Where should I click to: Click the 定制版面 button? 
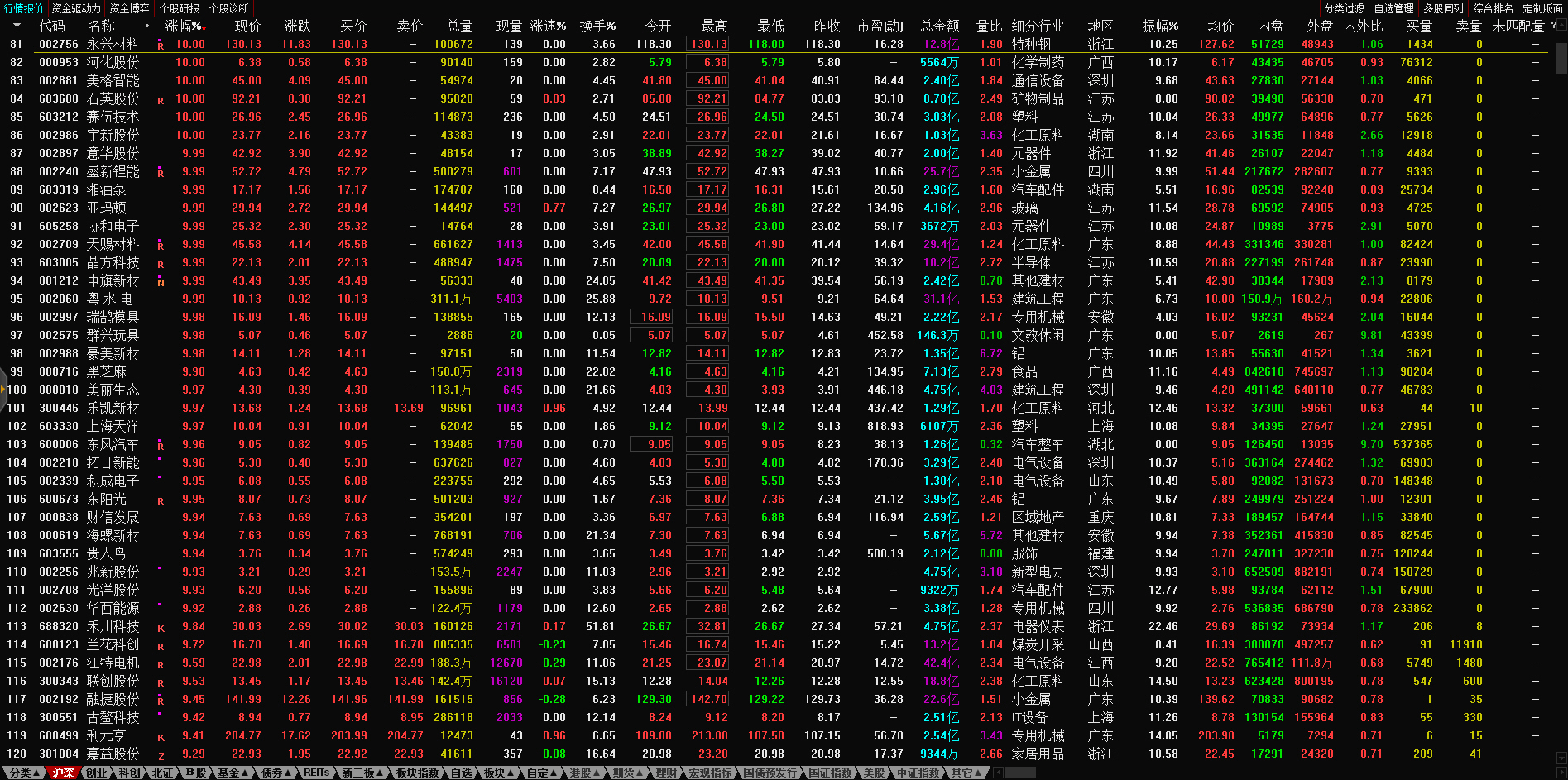tap(1542, 8)
